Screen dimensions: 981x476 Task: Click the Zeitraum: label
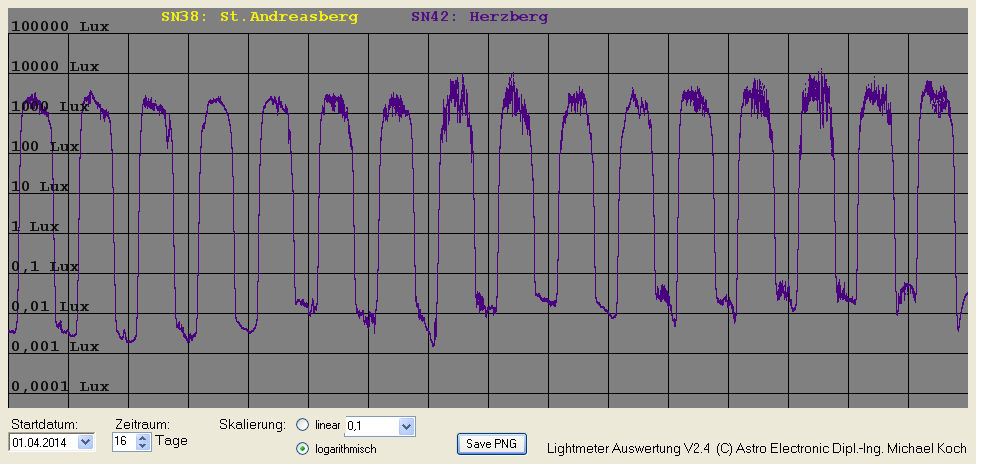pos(143,424)
